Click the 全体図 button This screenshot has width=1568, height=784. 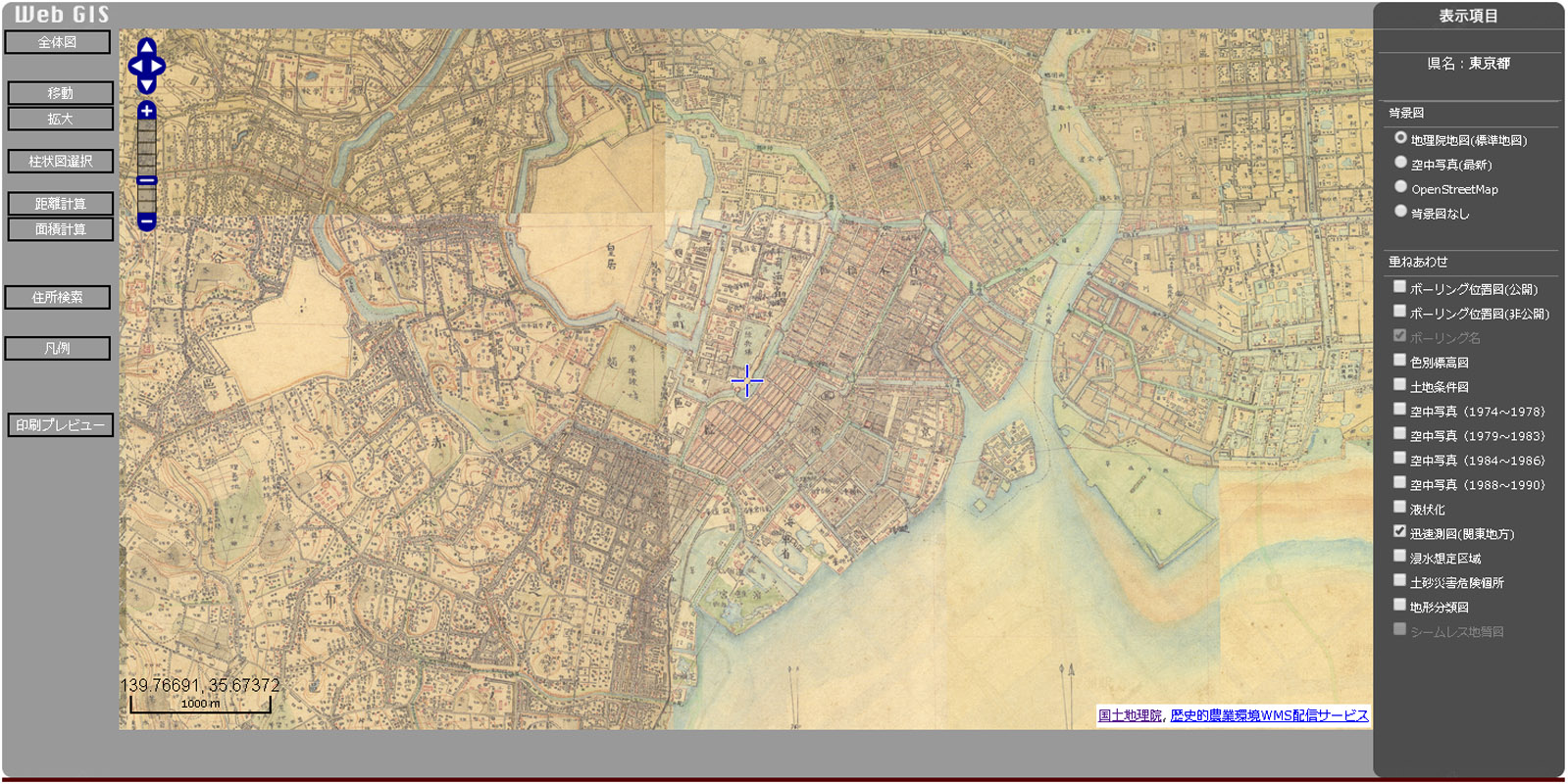point(58,42)
